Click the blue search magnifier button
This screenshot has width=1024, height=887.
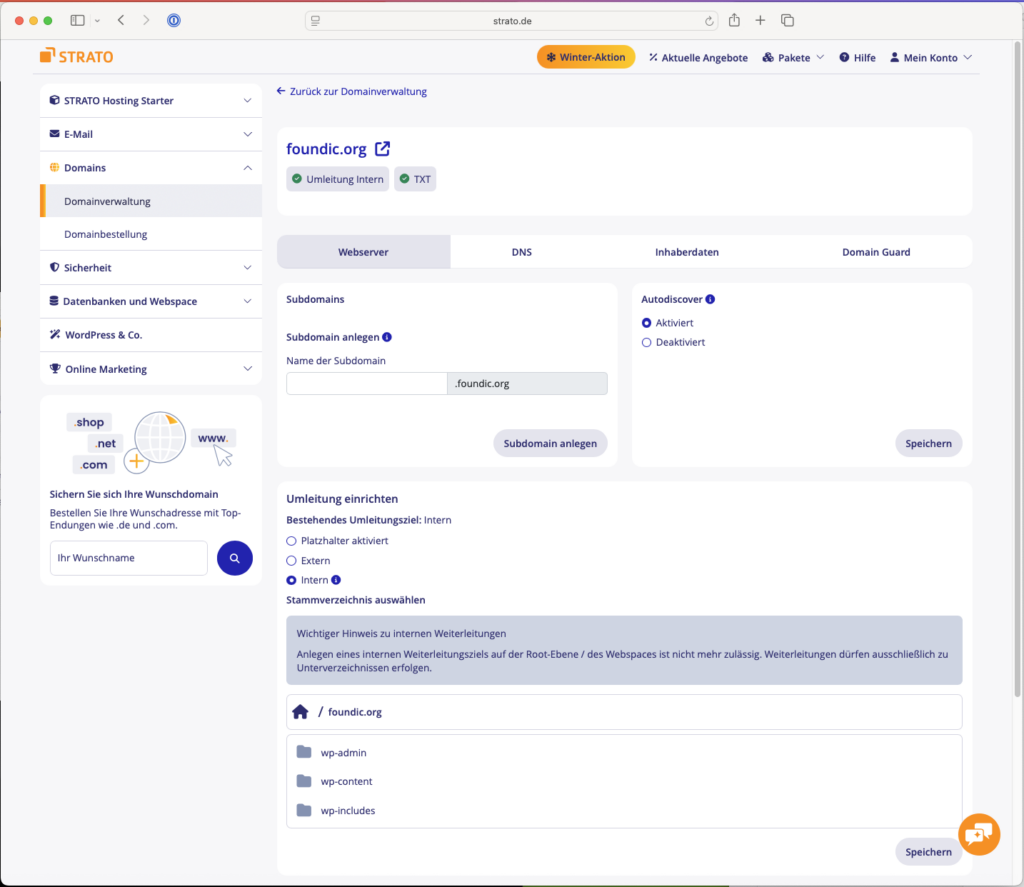pos(234,558)
